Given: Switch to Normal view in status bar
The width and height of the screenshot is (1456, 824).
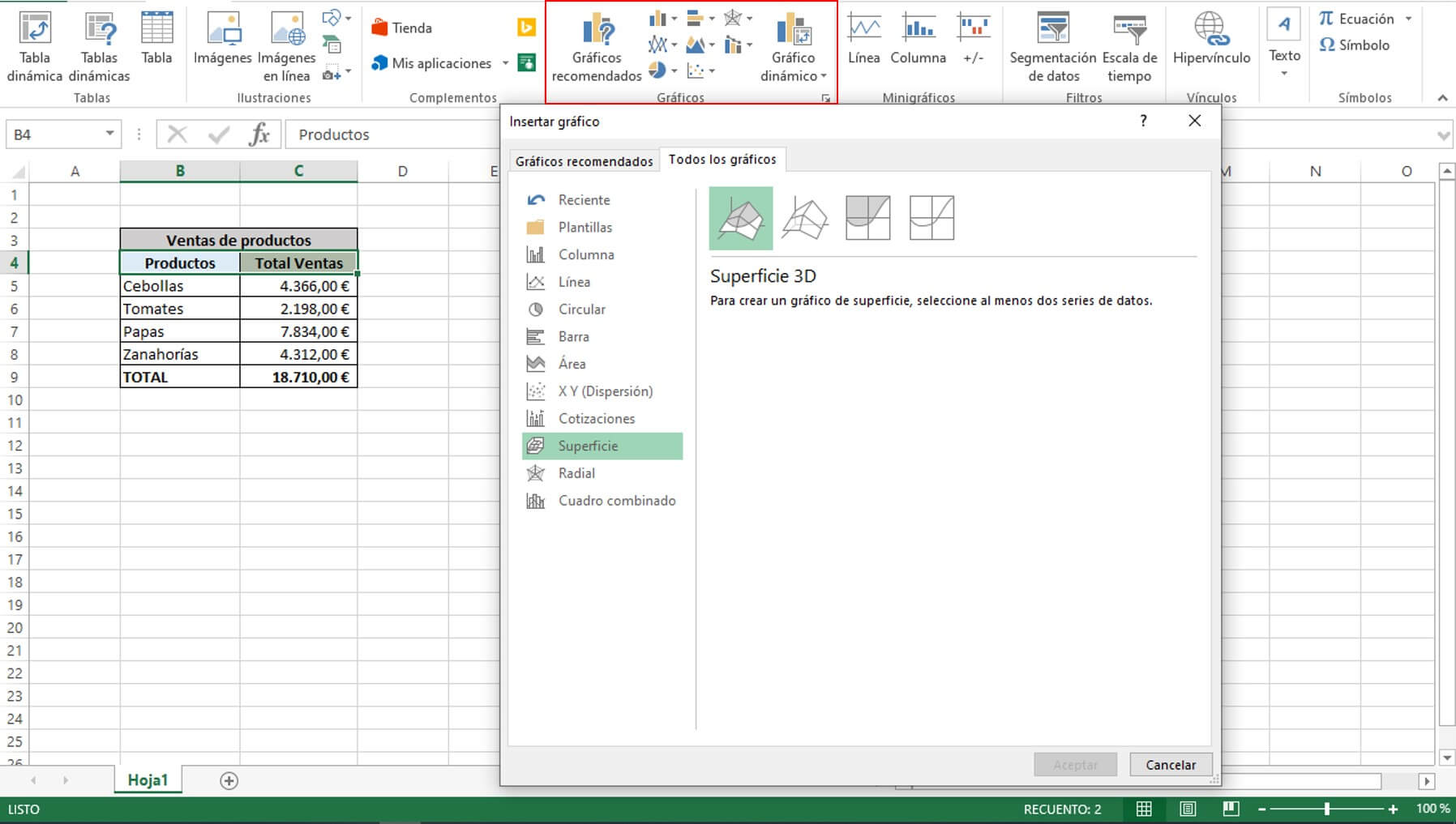Looking at the screenshot, I should tap(1144, 809).
